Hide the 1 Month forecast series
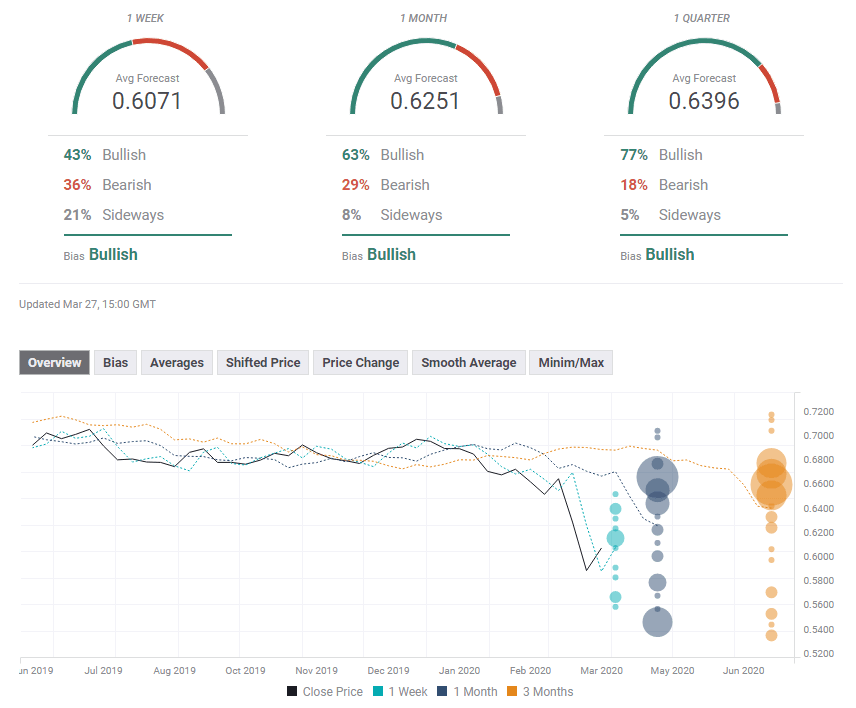This screenshot has width=856, height=708. [470, 691]
